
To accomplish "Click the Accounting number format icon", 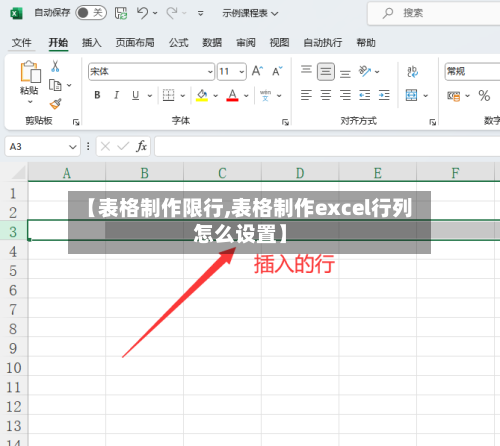I will tap(454, 96).
